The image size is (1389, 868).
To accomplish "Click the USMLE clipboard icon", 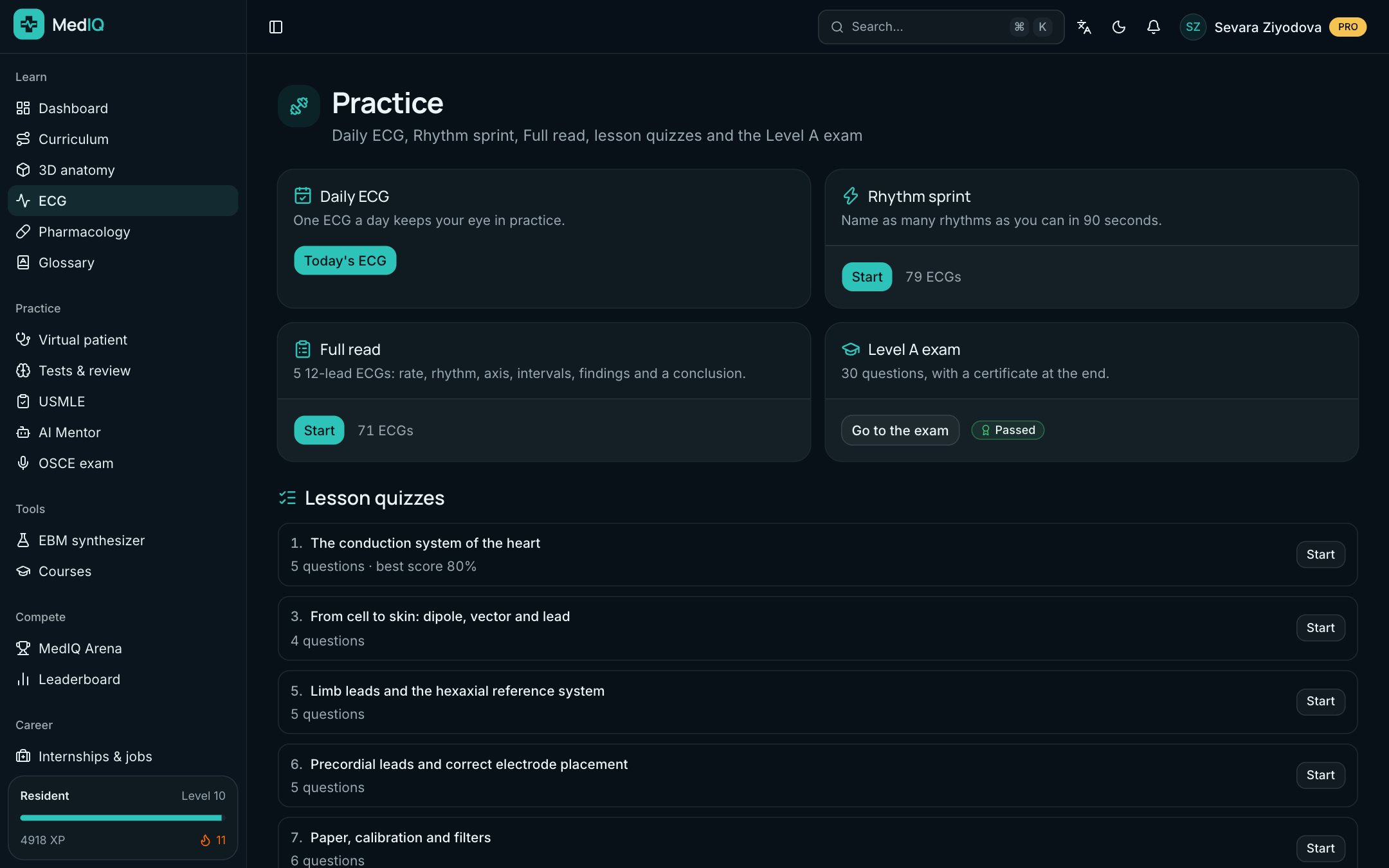I will [x=23, y=401].
